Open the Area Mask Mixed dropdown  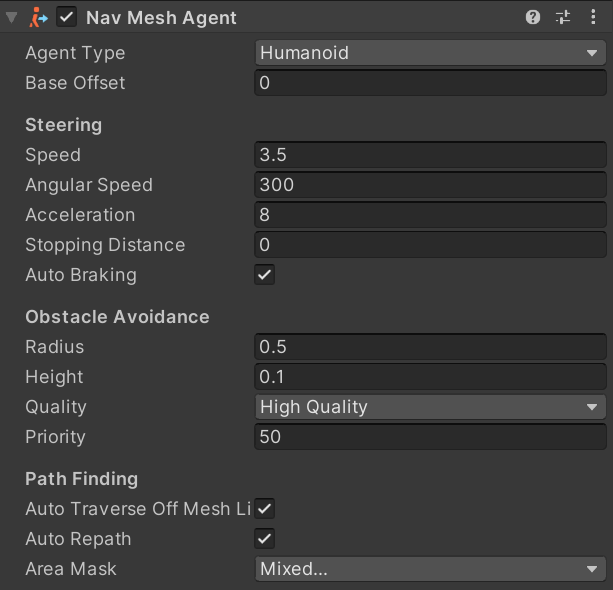(x=430, y=569)
